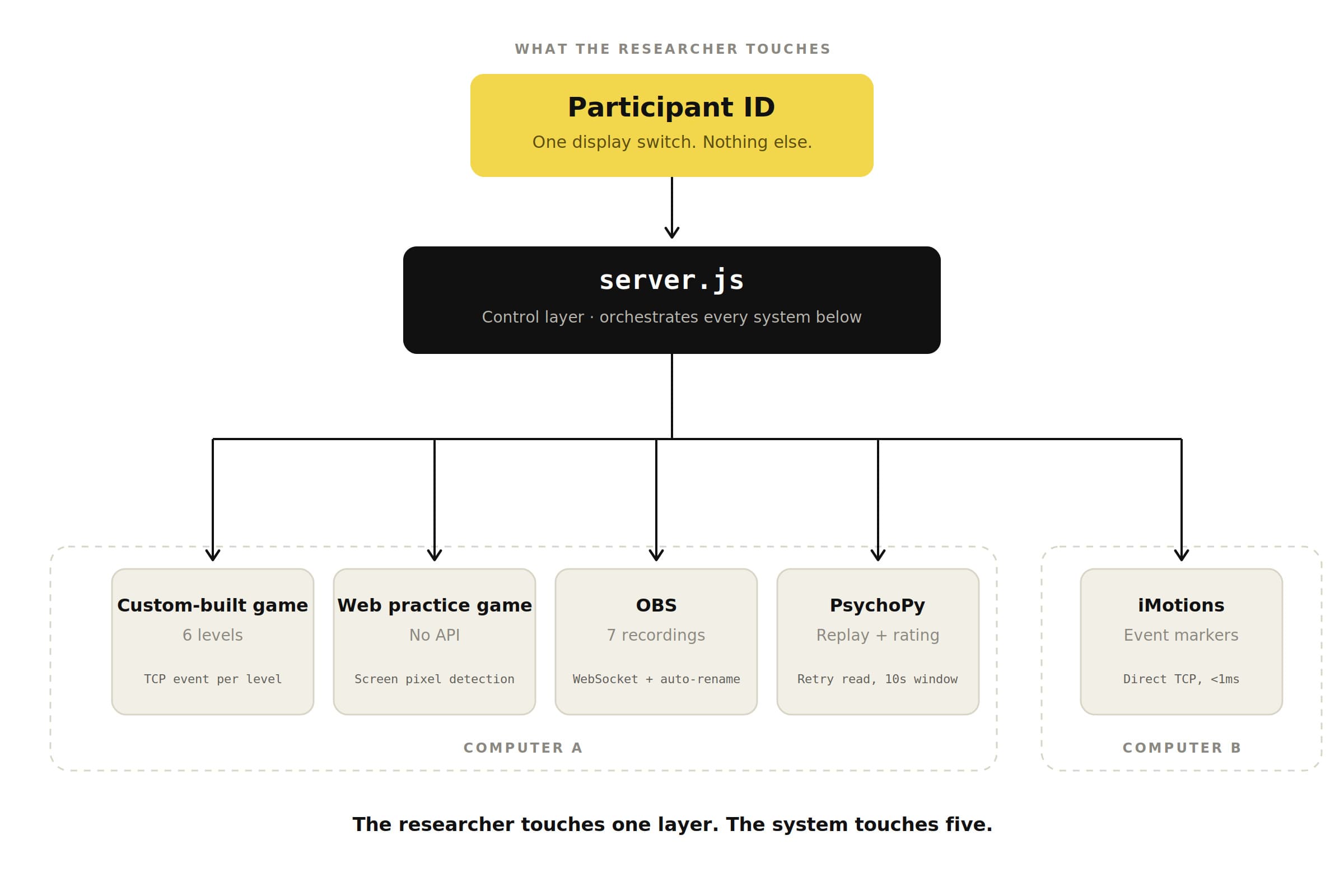Click the 'COMPUTER A' label
Image resolution: width=1344 pixels, height=896 pixels.
(523, 748)
